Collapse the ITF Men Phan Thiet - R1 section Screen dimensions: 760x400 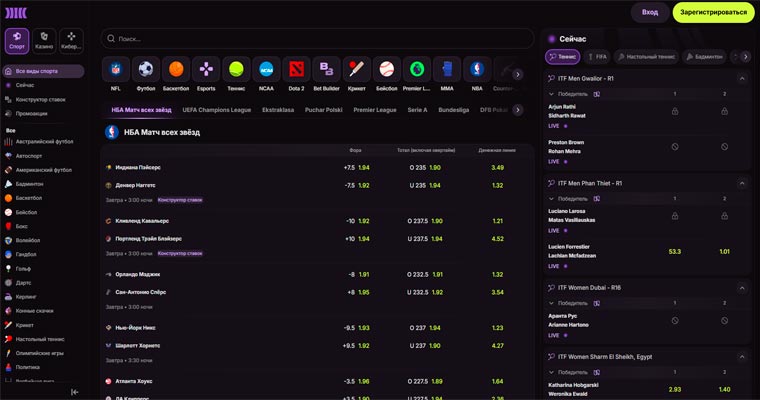tap(742, 183)
